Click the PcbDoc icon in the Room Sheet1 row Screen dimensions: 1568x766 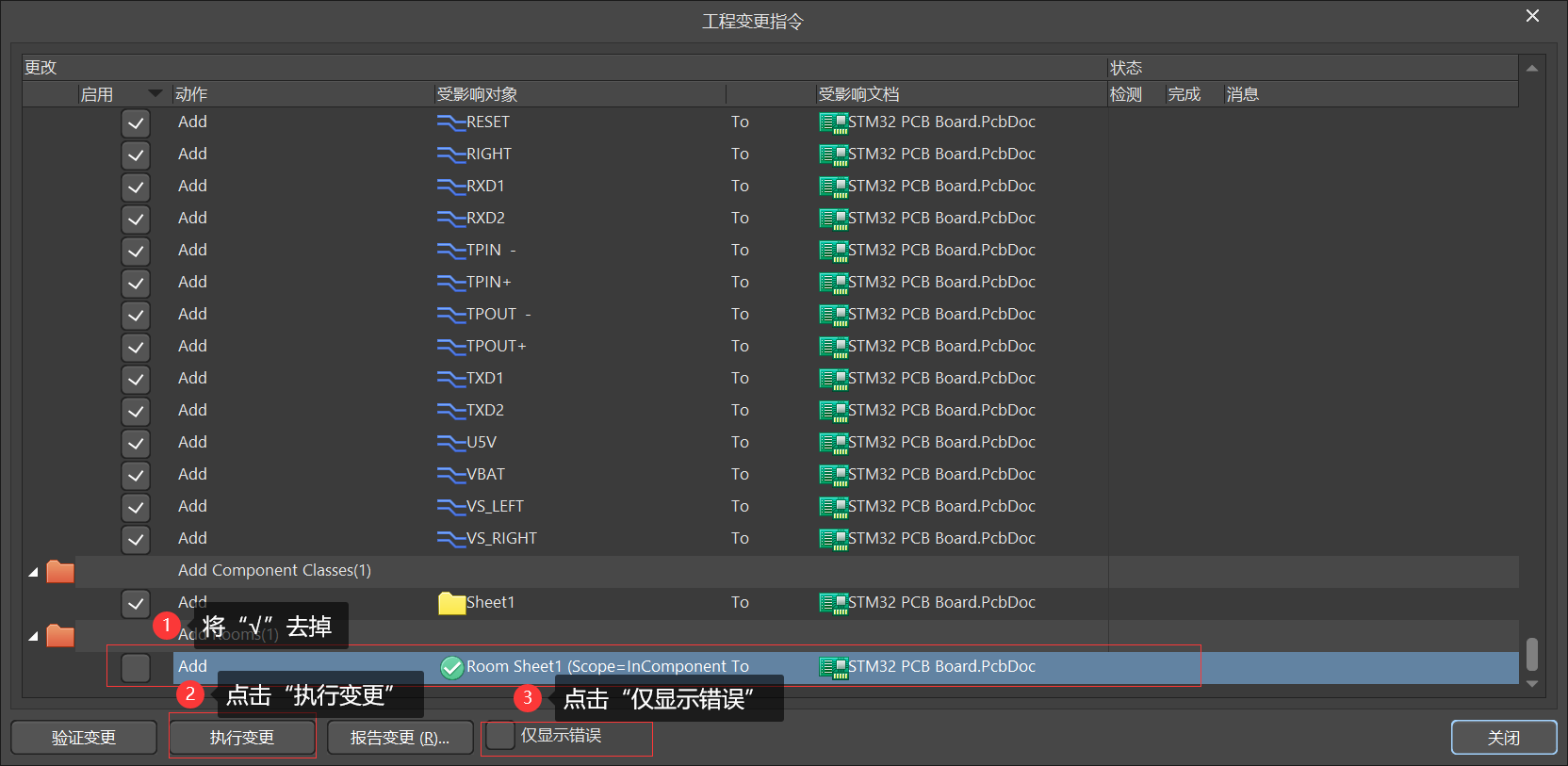[x=833, y=668]
